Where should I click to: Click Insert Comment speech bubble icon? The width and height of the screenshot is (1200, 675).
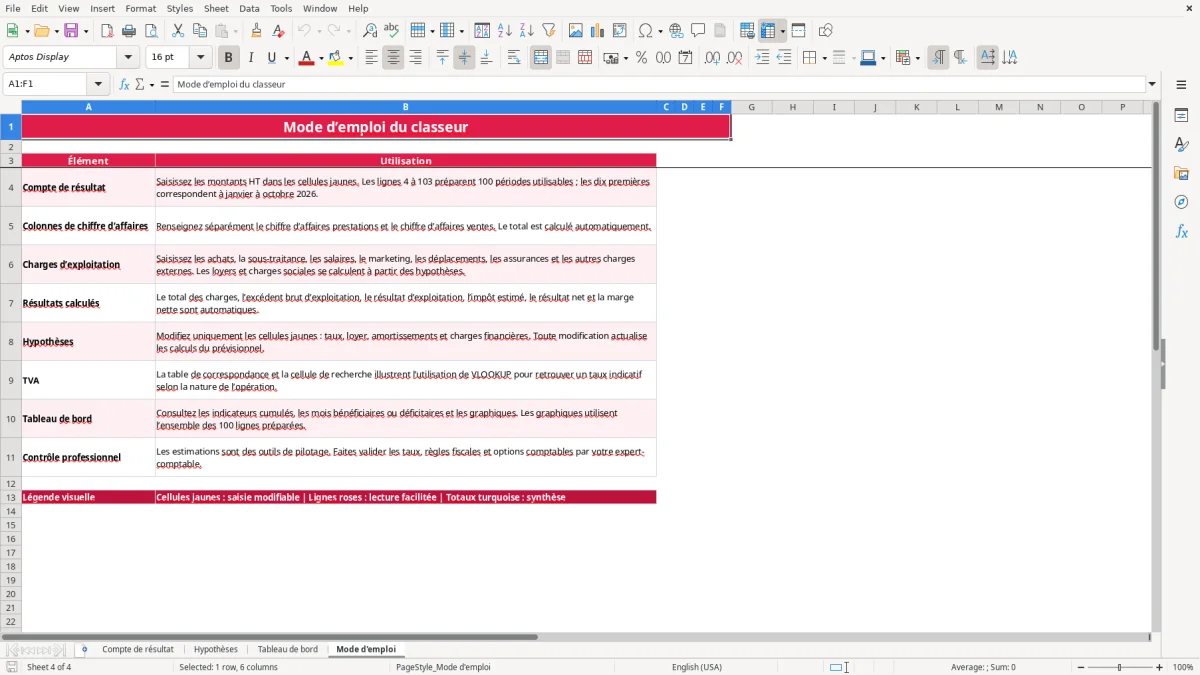(698, 31)
